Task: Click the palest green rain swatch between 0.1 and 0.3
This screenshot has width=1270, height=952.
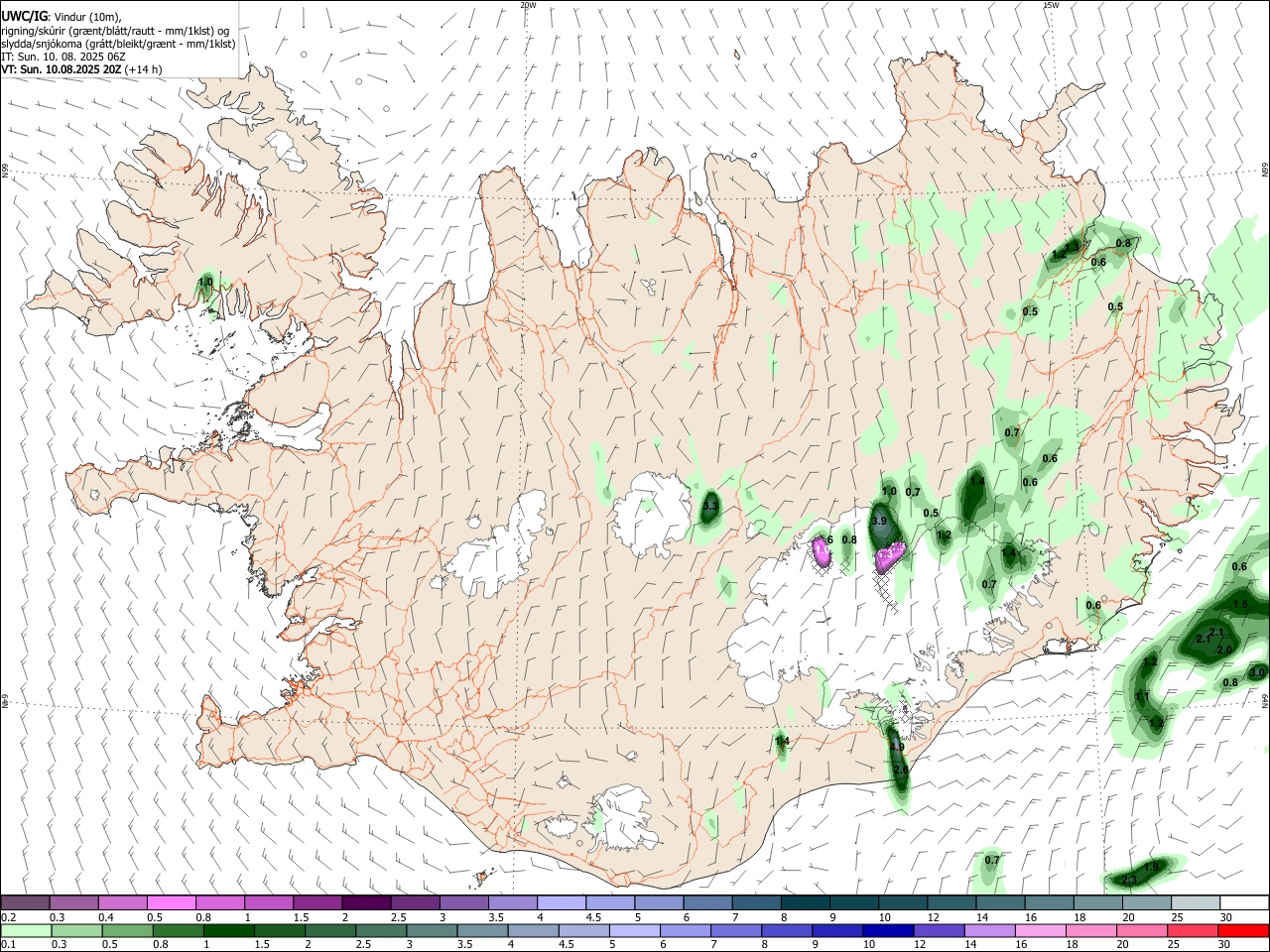Action: click(x=25, y=930)
